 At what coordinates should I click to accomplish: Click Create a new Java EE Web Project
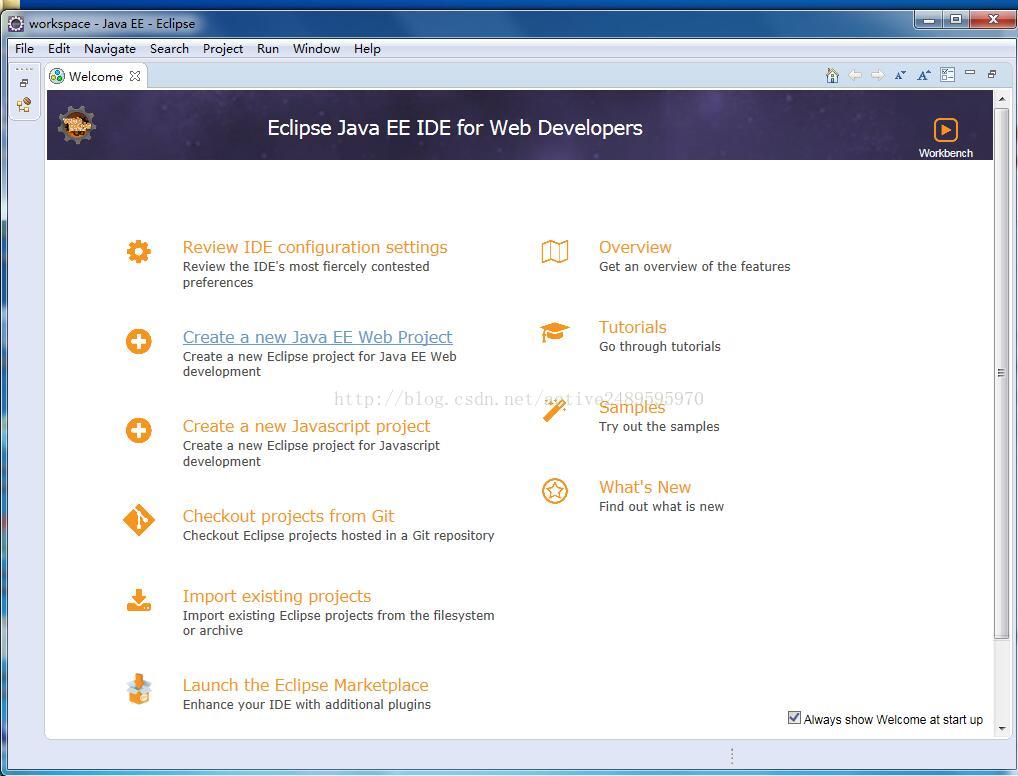[317, 337]
